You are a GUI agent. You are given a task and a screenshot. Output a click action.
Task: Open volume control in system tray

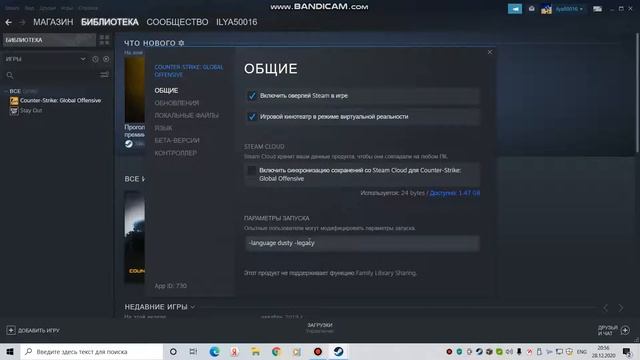[x=509, y=351]
